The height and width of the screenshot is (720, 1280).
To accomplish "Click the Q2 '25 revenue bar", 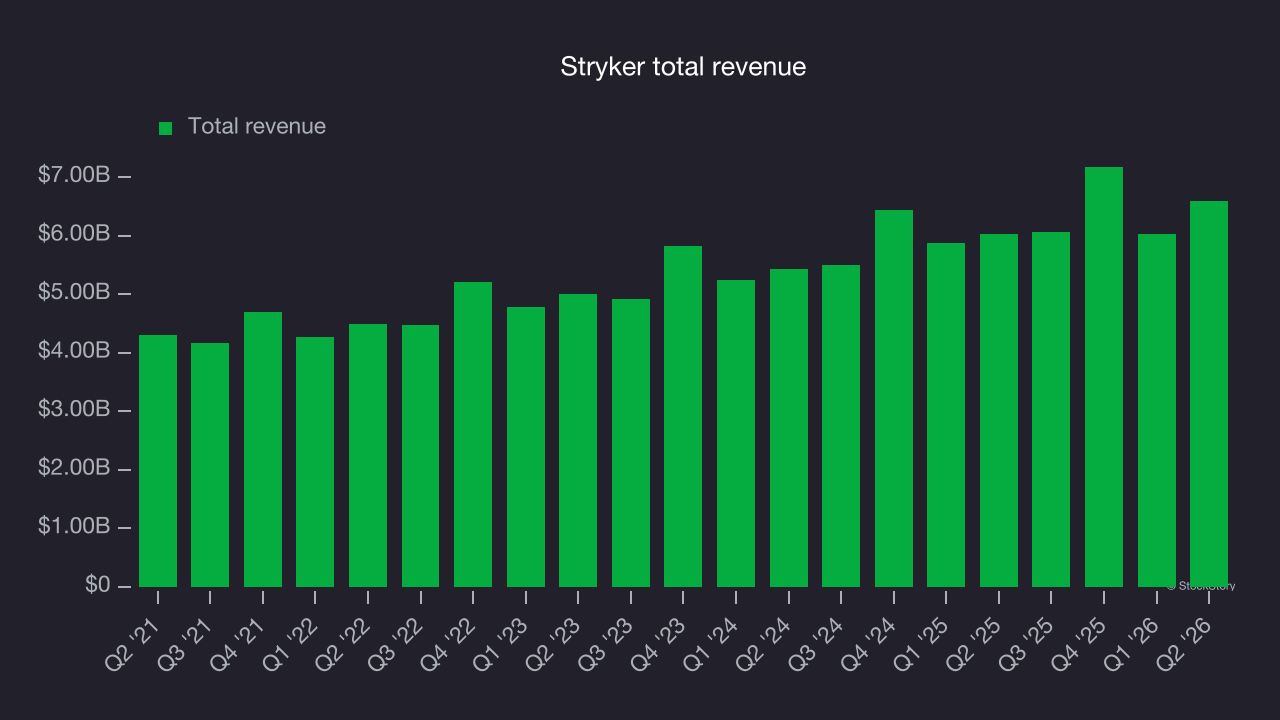I will [999, 410].
